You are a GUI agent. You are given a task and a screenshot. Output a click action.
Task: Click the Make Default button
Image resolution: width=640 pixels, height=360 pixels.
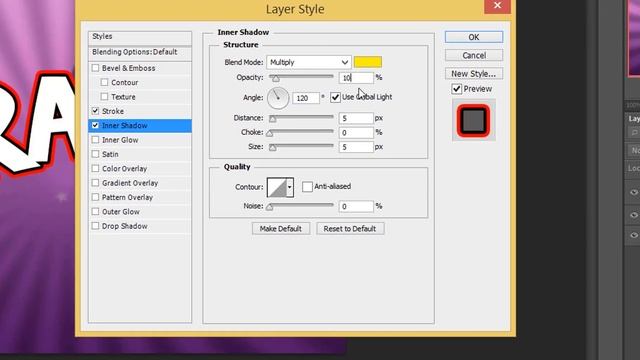pos(281,229)
